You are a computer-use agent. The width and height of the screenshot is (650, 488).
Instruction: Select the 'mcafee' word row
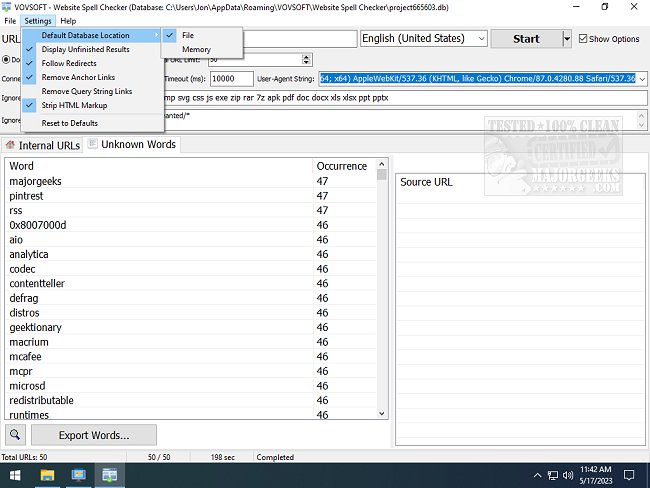pyautogui.click(x=191, y=357)
